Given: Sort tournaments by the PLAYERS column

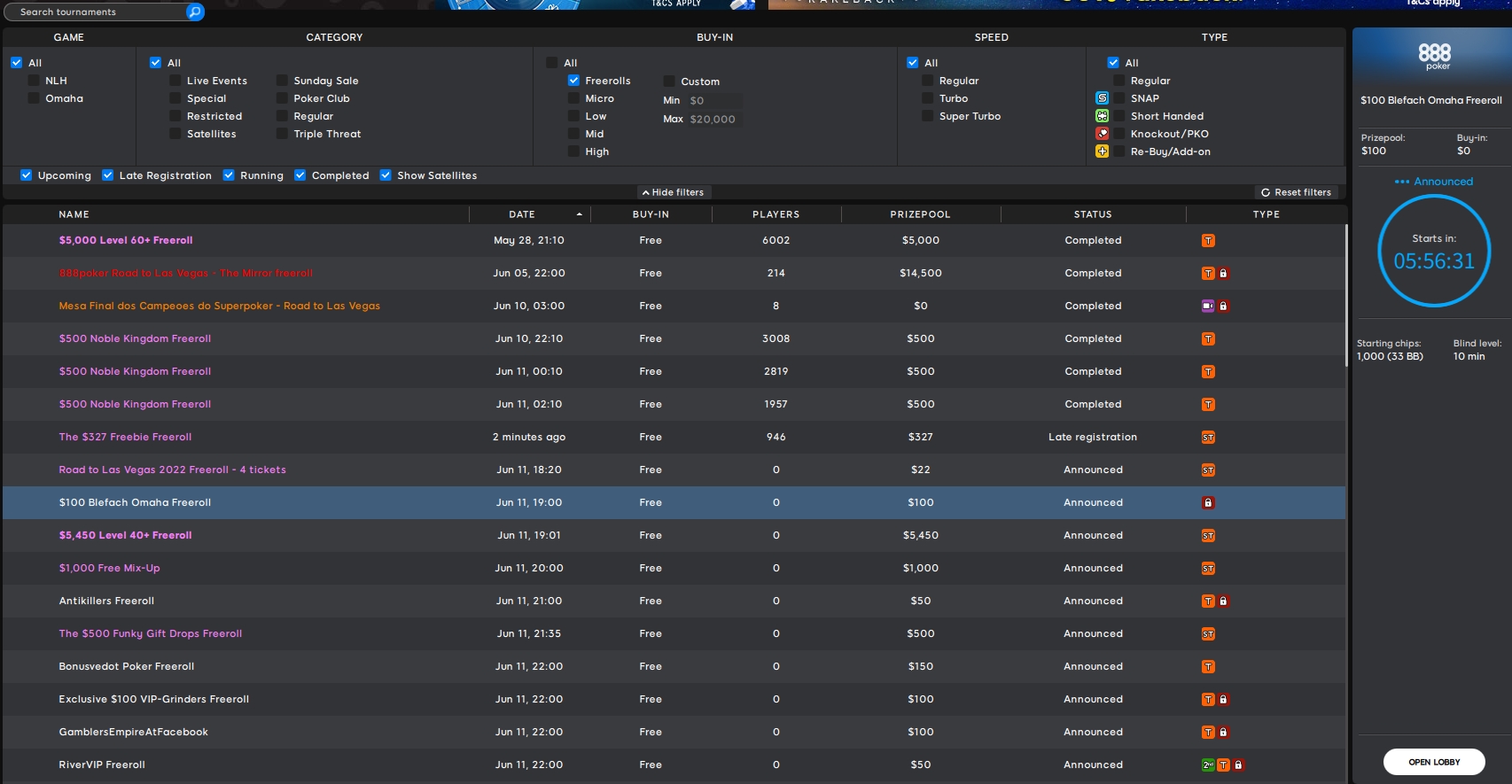Looking at the screenshot, I should pos(775,214).
